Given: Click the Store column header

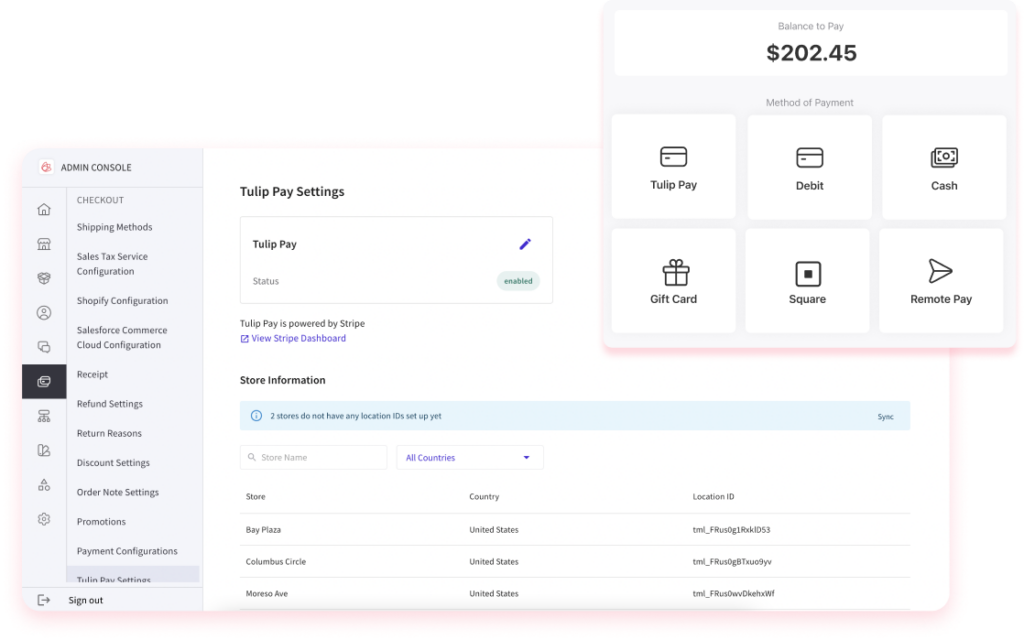Looking at the screenshot, I should [x=255, y=497].
